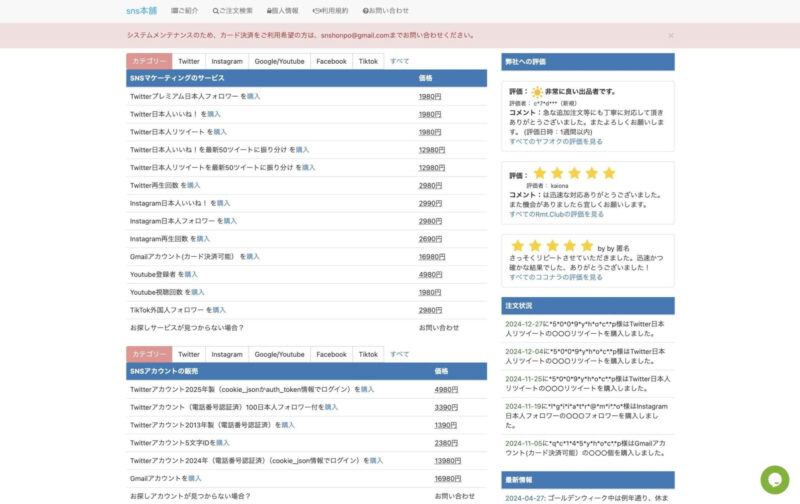Open すべてのRmt.Clubの評価を見る link
800x504 pixels.
(556, 215)
